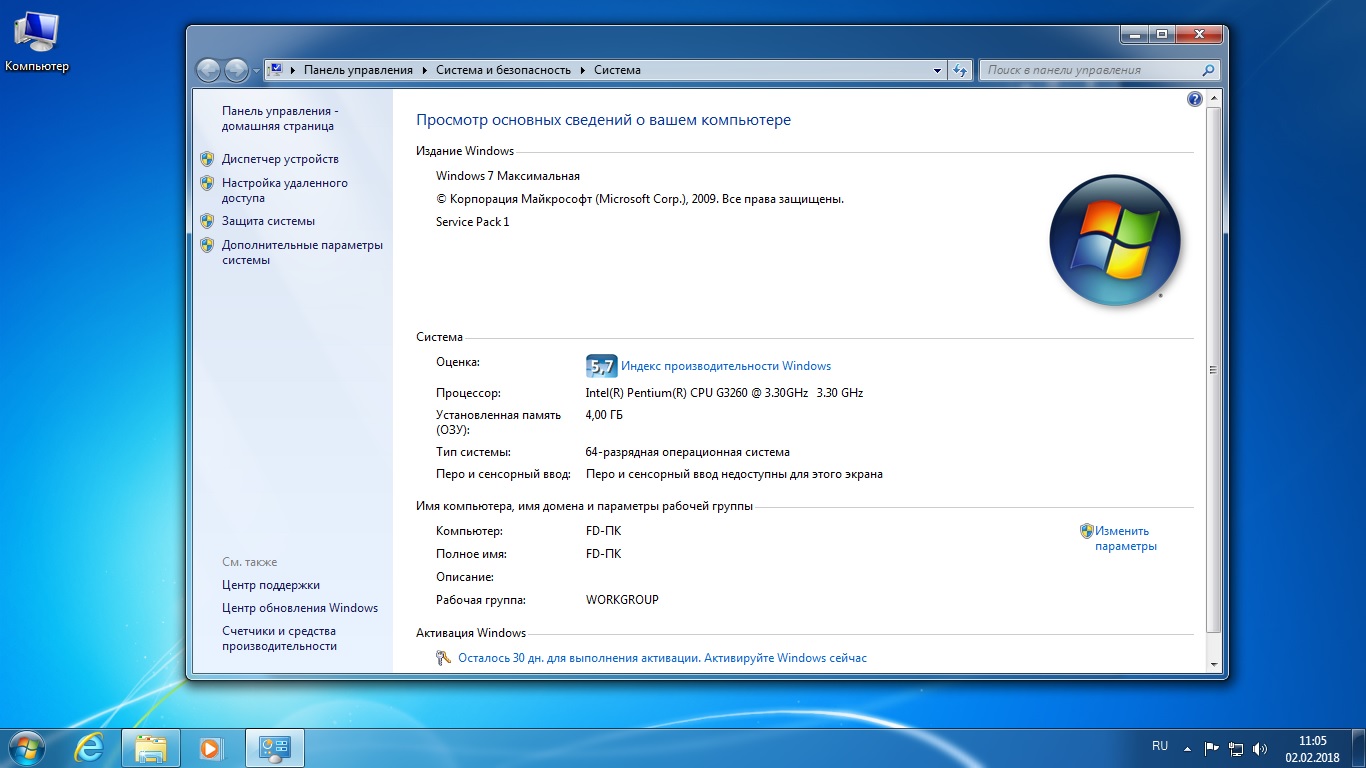Select Панель управления in the breadcrumb path
This screenshot has width=1366, height=768.
358,70
